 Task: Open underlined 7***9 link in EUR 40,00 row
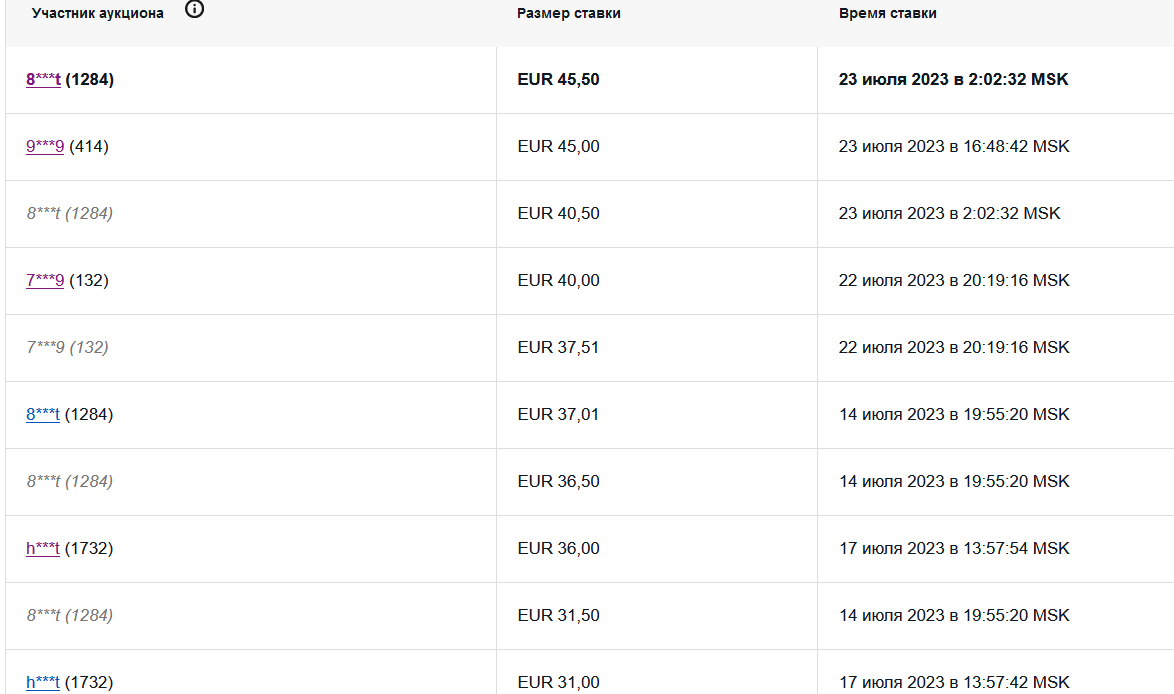(45, 280)
